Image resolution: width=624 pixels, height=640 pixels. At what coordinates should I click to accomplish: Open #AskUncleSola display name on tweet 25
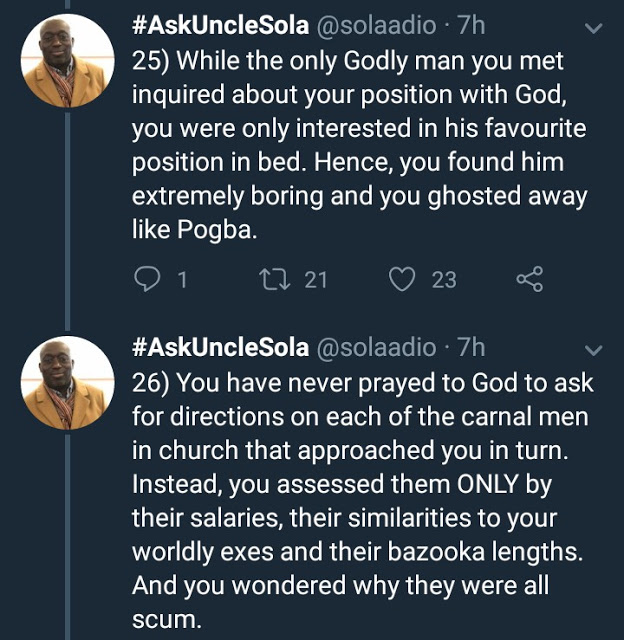click(x=219, y=28)
